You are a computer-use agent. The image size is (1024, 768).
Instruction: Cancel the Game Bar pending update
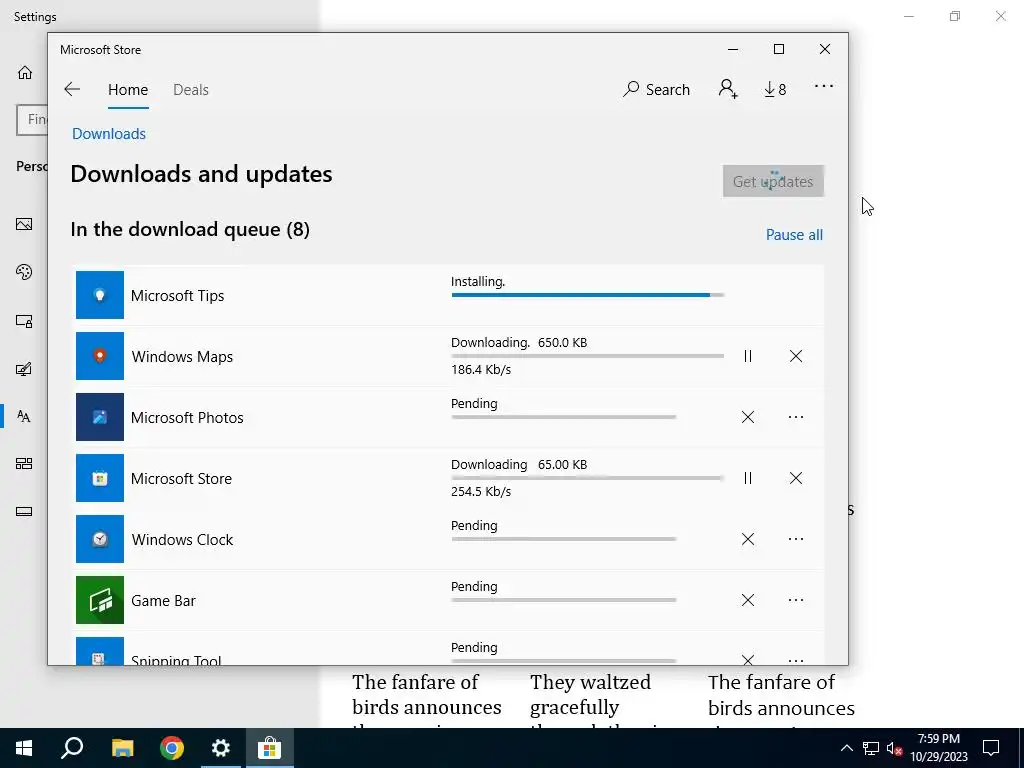pyautogui.click(x=748, y=600)
